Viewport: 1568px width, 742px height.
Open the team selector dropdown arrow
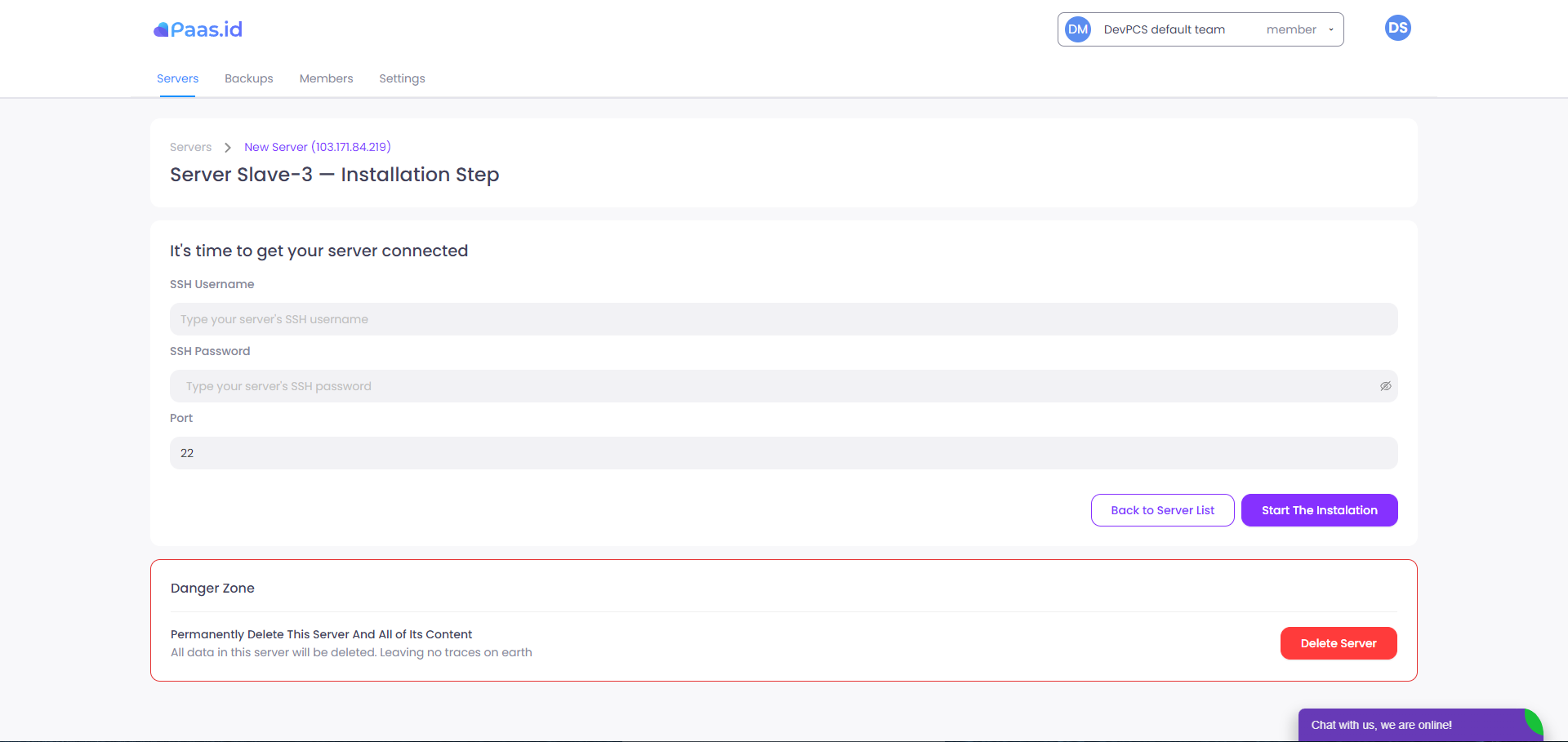[x=1330, y=30]
